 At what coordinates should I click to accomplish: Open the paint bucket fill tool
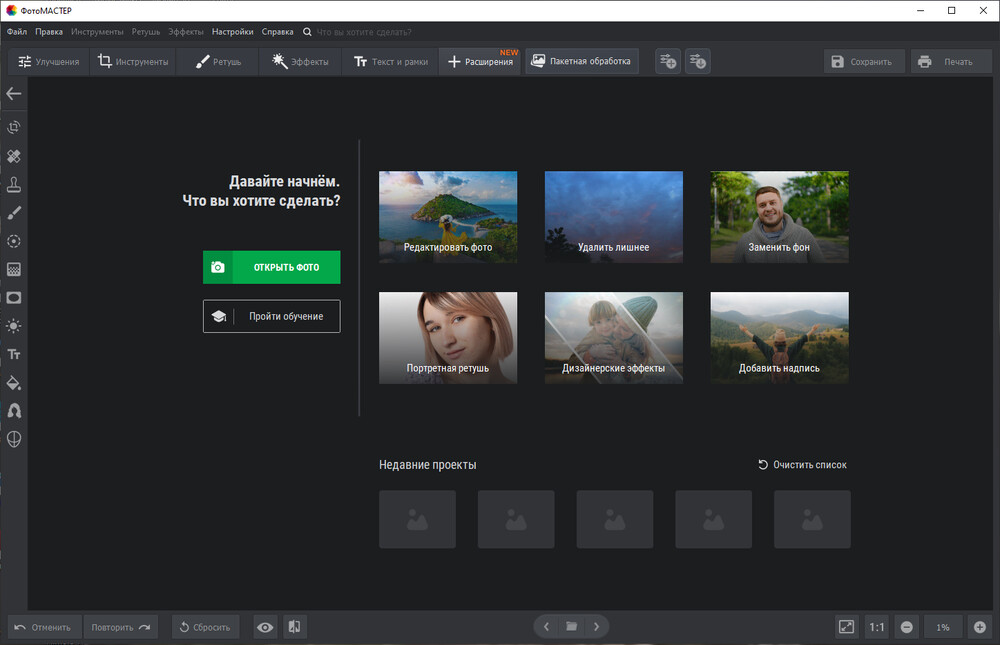click(x=14, y=383)
